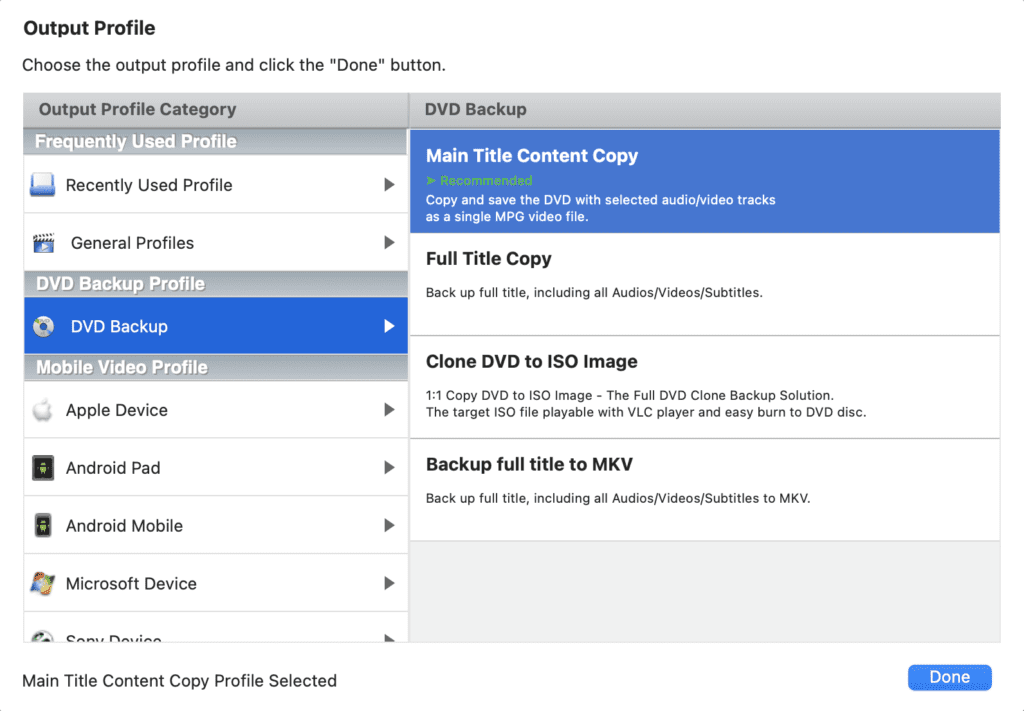Choose Backup full title to MKV profile
The height and width of the screenshot is (711, 1024).
(705, 490)
